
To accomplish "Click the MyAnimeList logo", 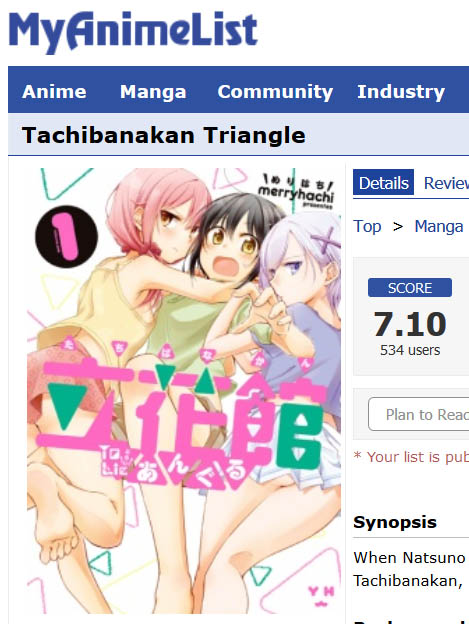I will pos(133,32).
